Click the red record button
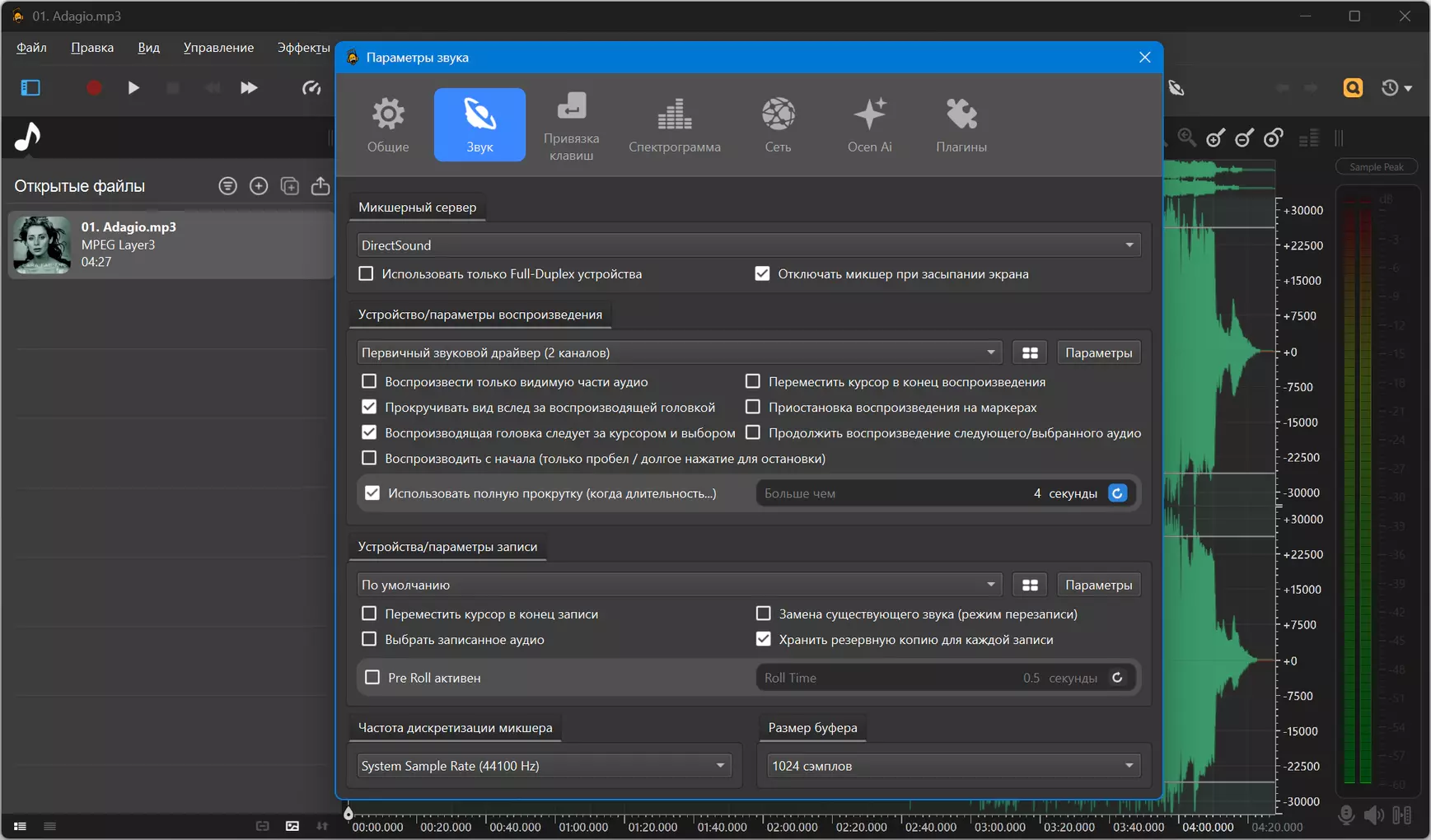1431x840 pixels. click(94, 88)
